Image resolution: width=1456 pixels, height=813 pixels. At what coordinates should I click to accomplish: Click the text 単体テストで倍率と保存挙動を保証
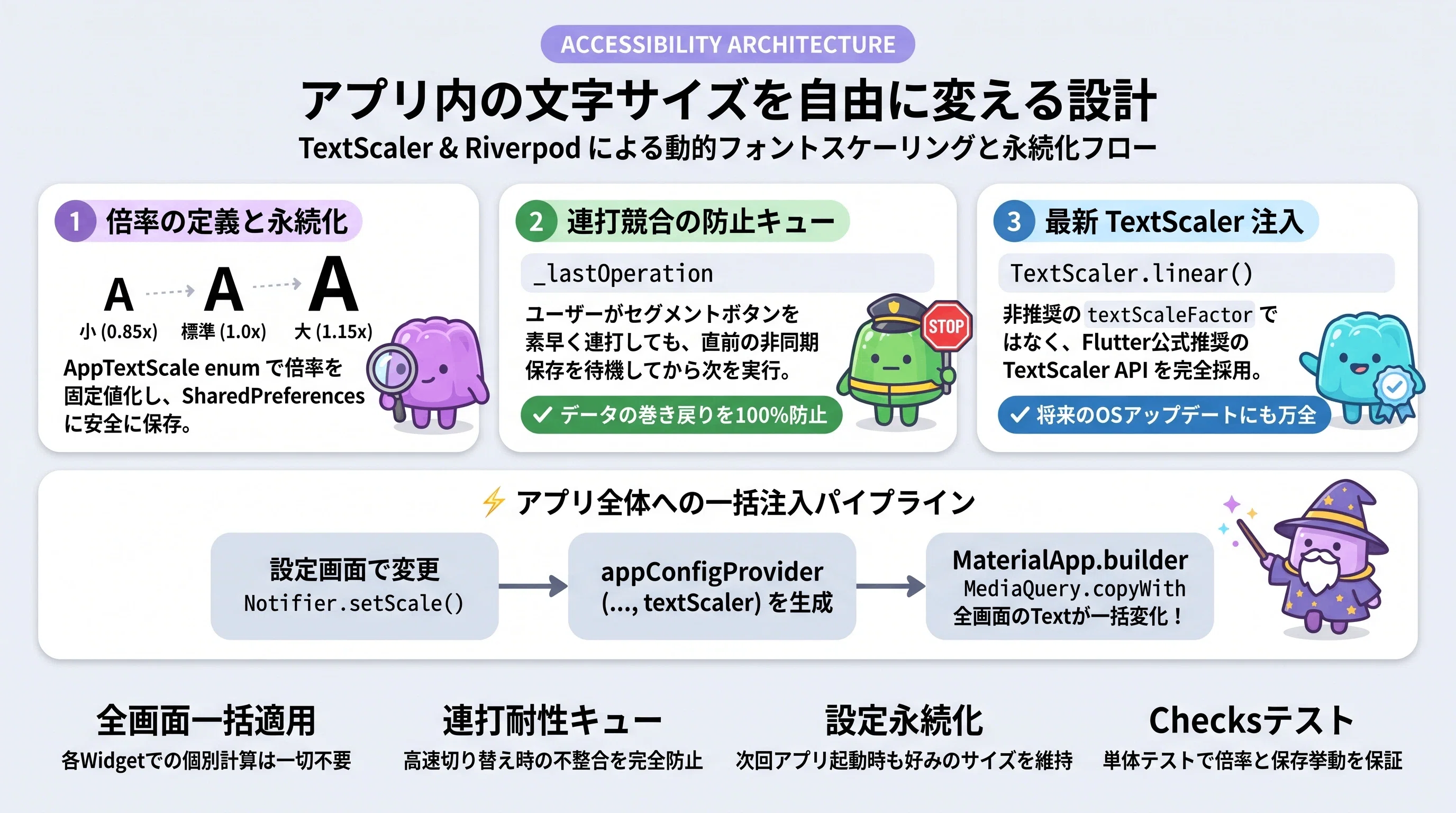(x=1252, y=761)
